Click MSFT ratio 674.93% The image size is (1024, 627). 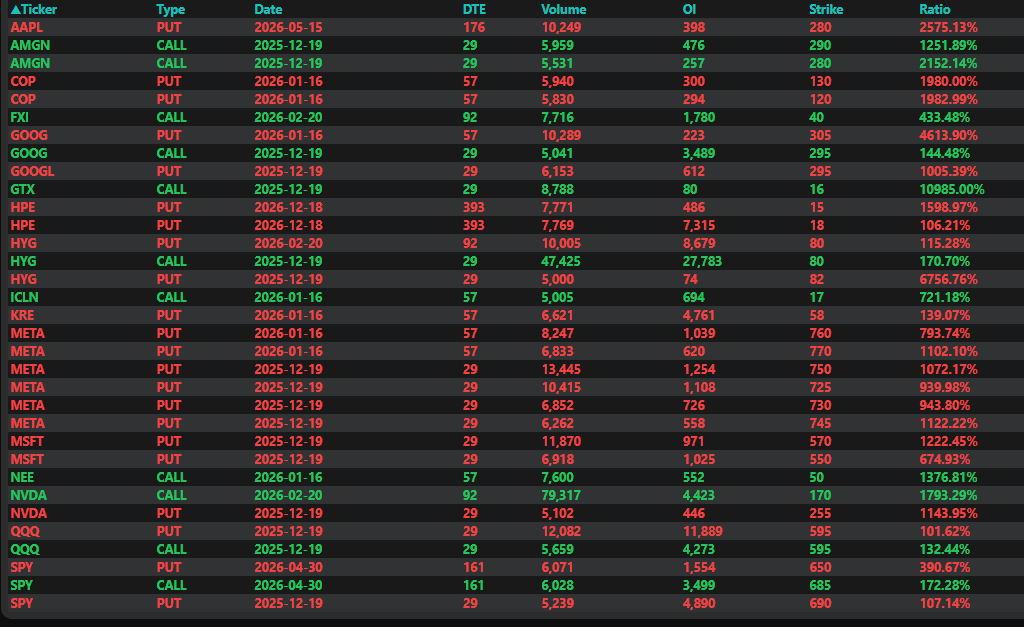[x=944, y=459]
